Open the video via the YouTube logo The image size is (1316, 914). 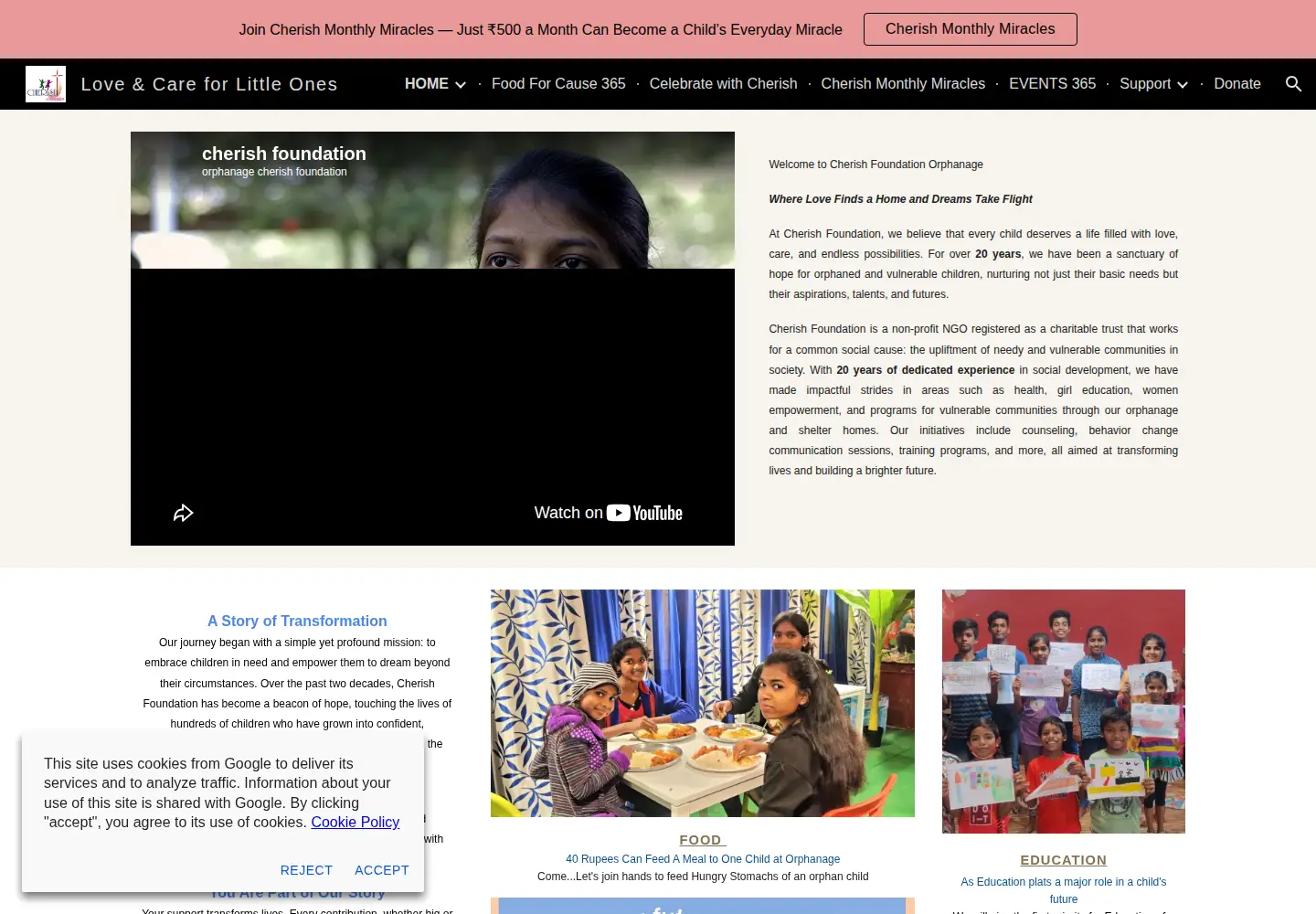pos(644,513)
